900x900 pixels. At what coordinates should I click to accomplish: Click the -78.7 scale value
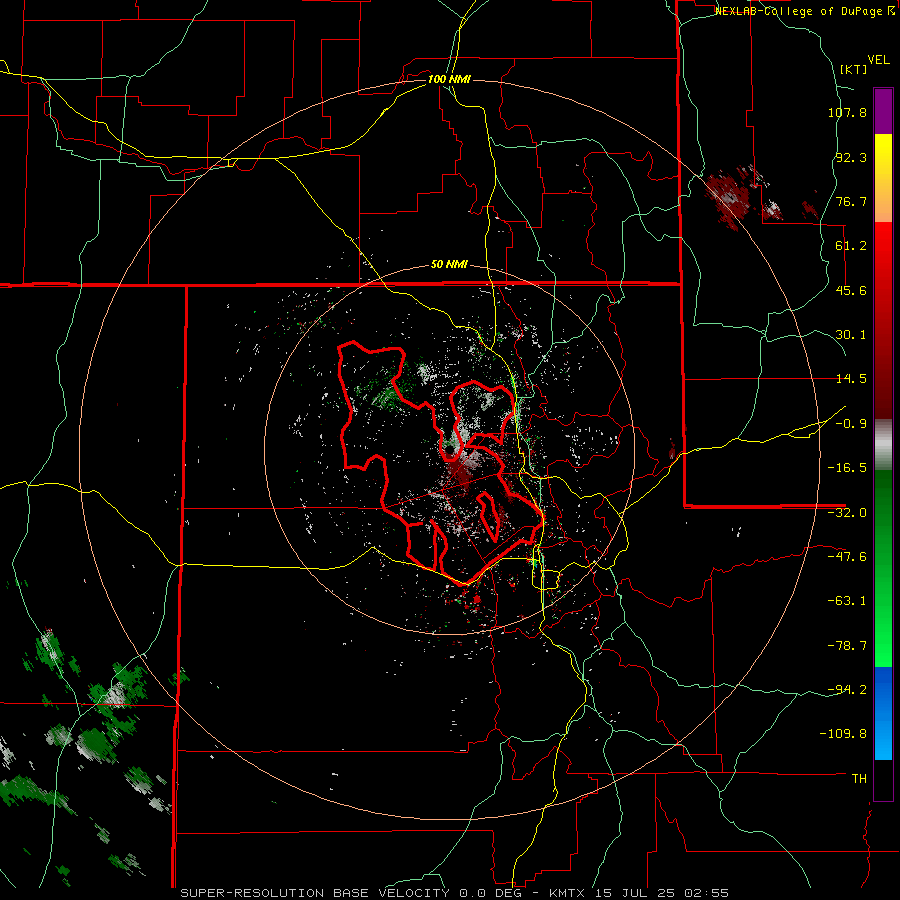(x=847, y=646)
